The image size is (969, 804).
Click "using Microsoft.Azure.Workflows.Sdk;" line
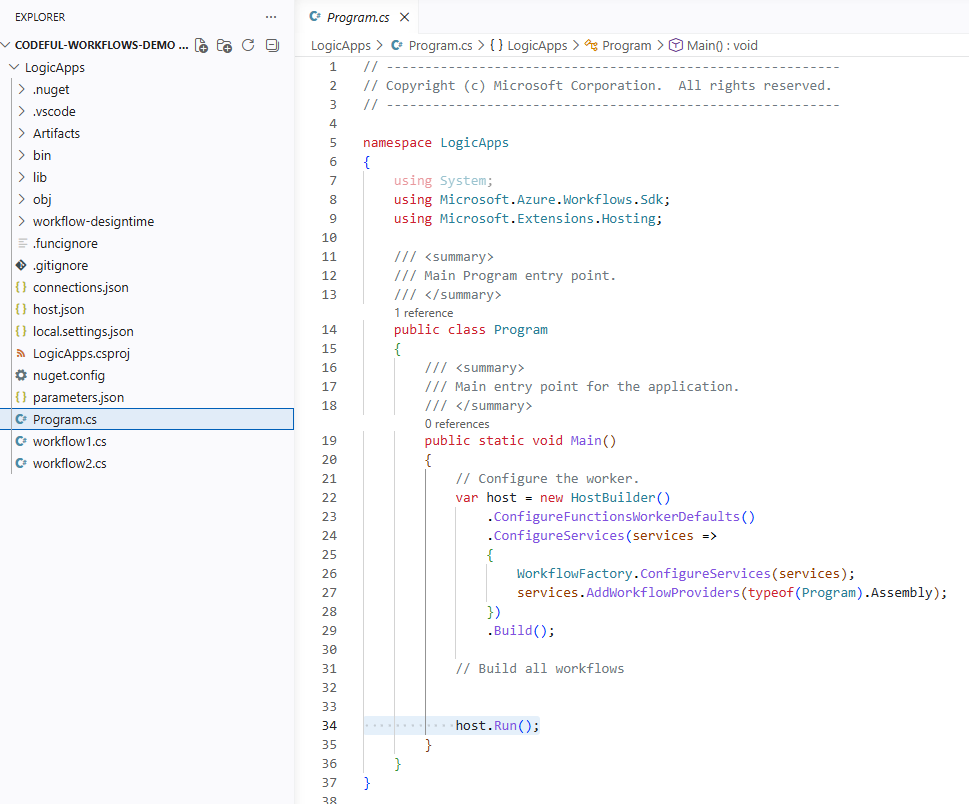coord(531,200)
